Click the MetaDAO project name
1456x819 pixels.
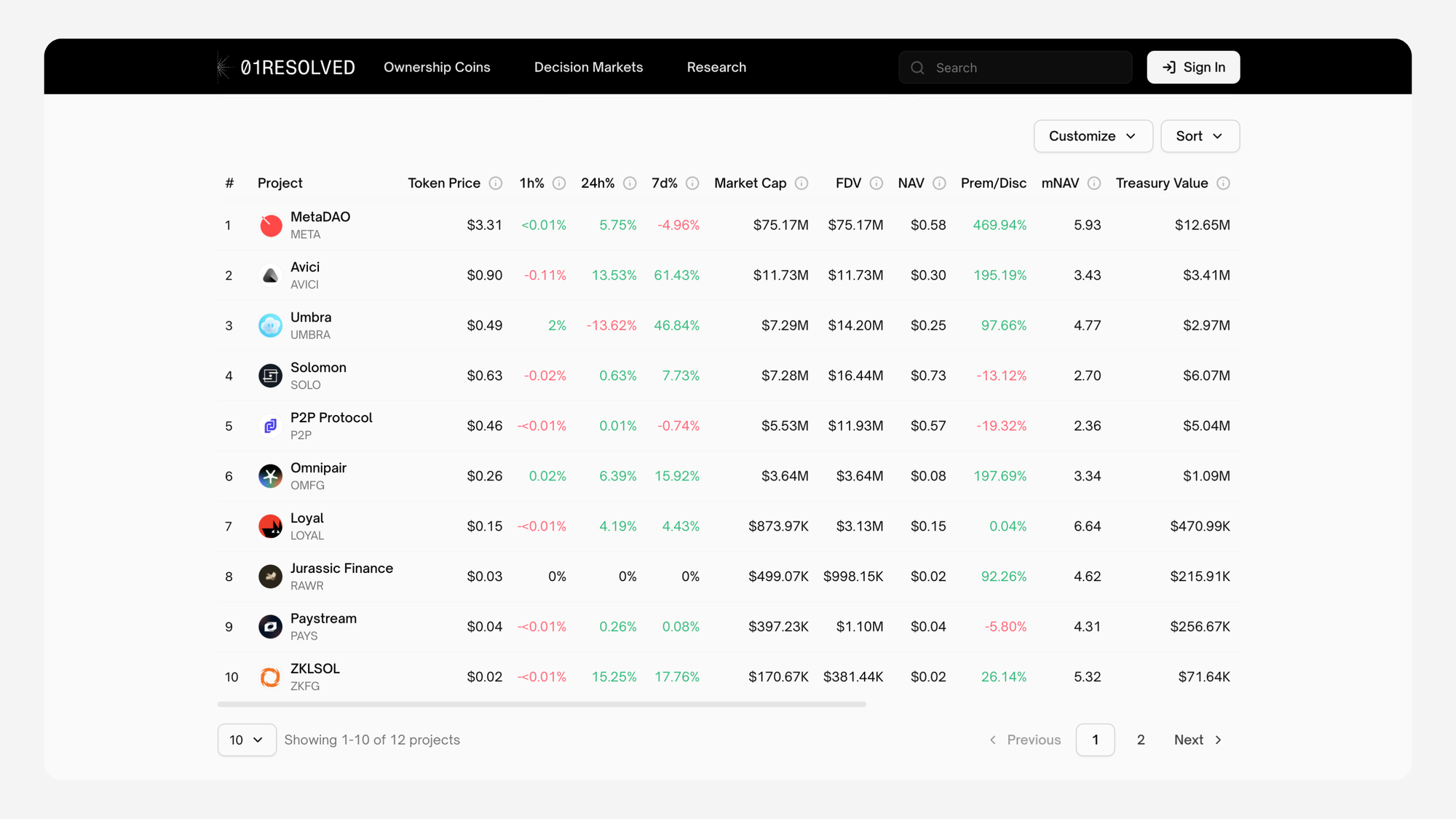[320, 217]
